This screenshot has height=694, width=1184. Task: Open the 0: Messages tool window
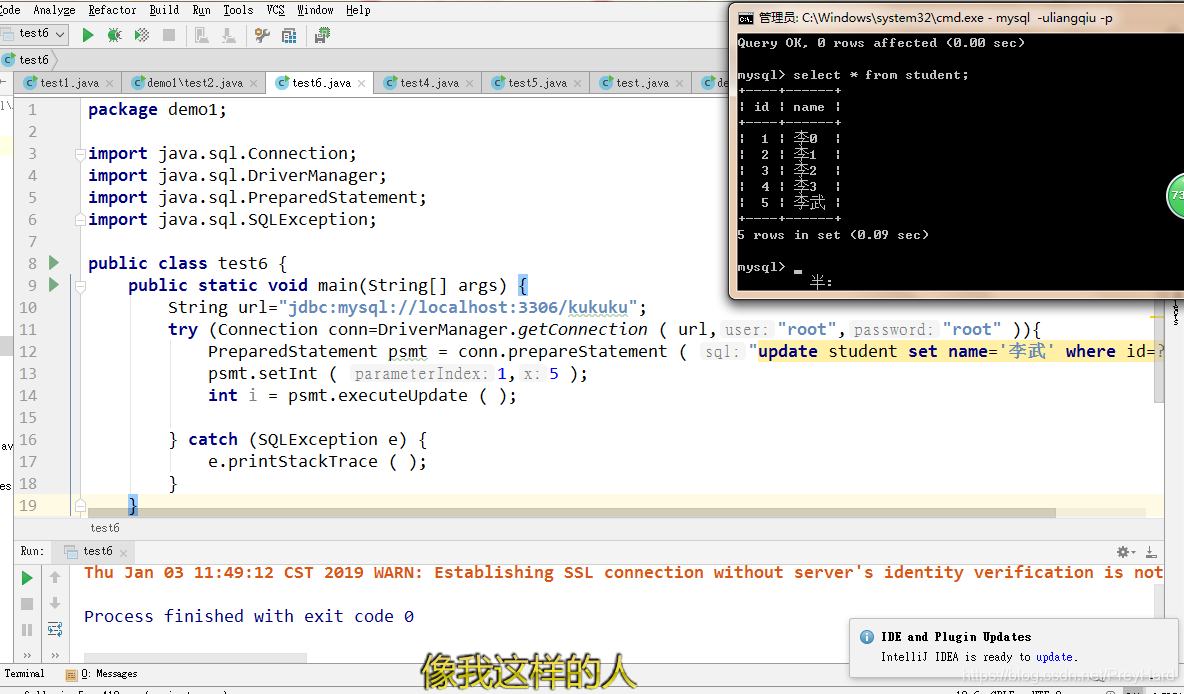coord(102,674)
